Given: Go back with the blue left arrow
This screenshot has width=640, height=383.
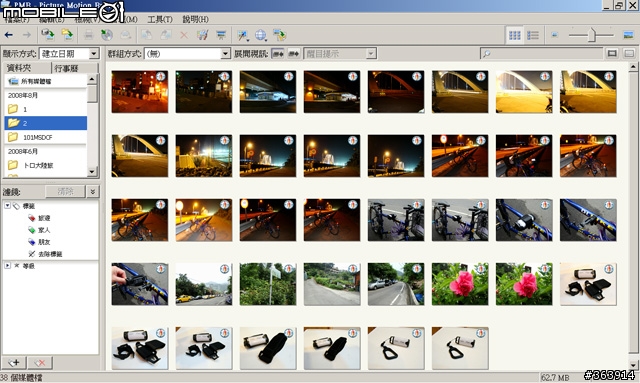Looking at the screenshot, I should click(x=9, y=35).
